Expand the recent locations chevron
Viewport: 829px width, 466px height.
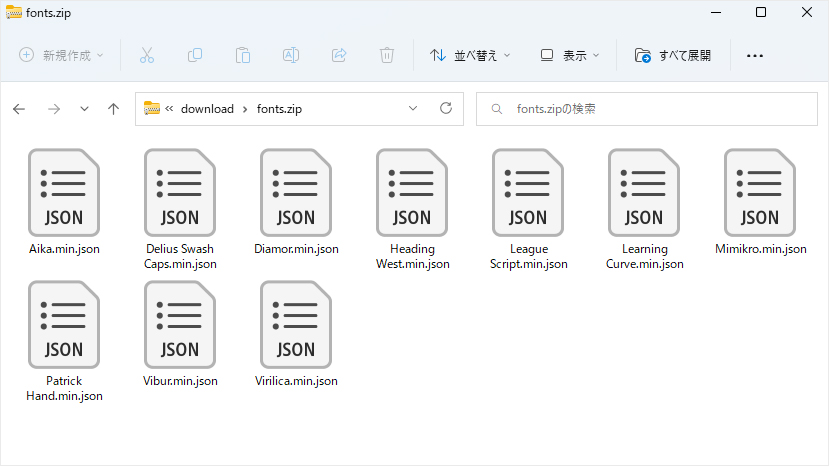84,109
